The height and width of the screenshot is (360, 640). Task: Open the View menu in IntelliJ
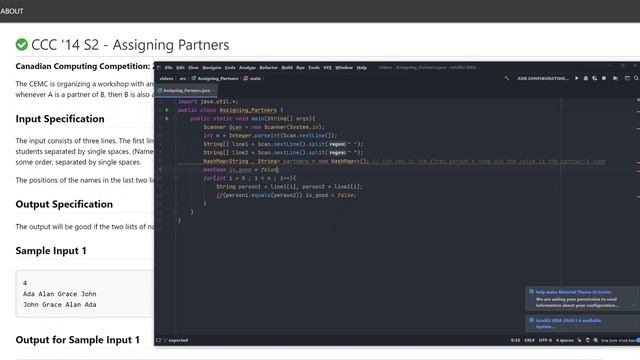pos(193,68)
